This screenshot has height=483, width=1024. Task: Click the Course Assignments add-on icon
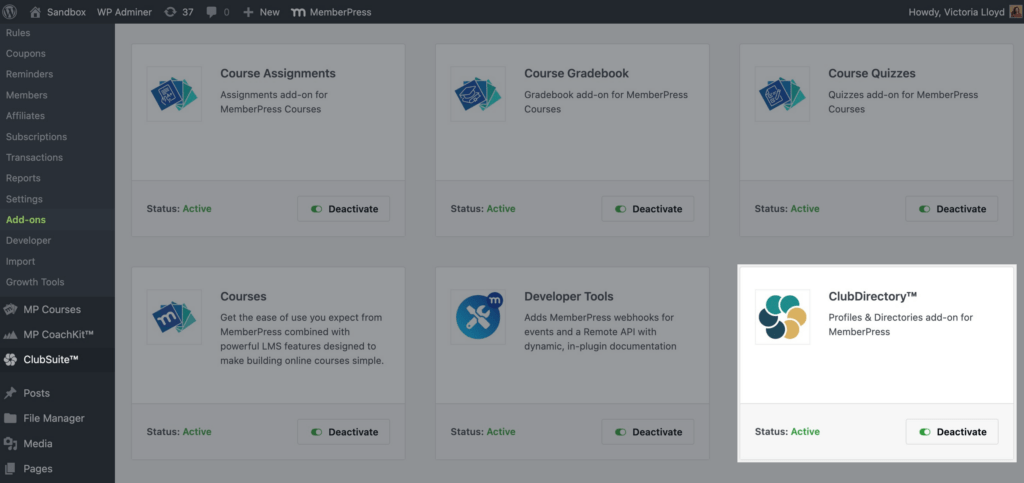[x=174, y=94]
